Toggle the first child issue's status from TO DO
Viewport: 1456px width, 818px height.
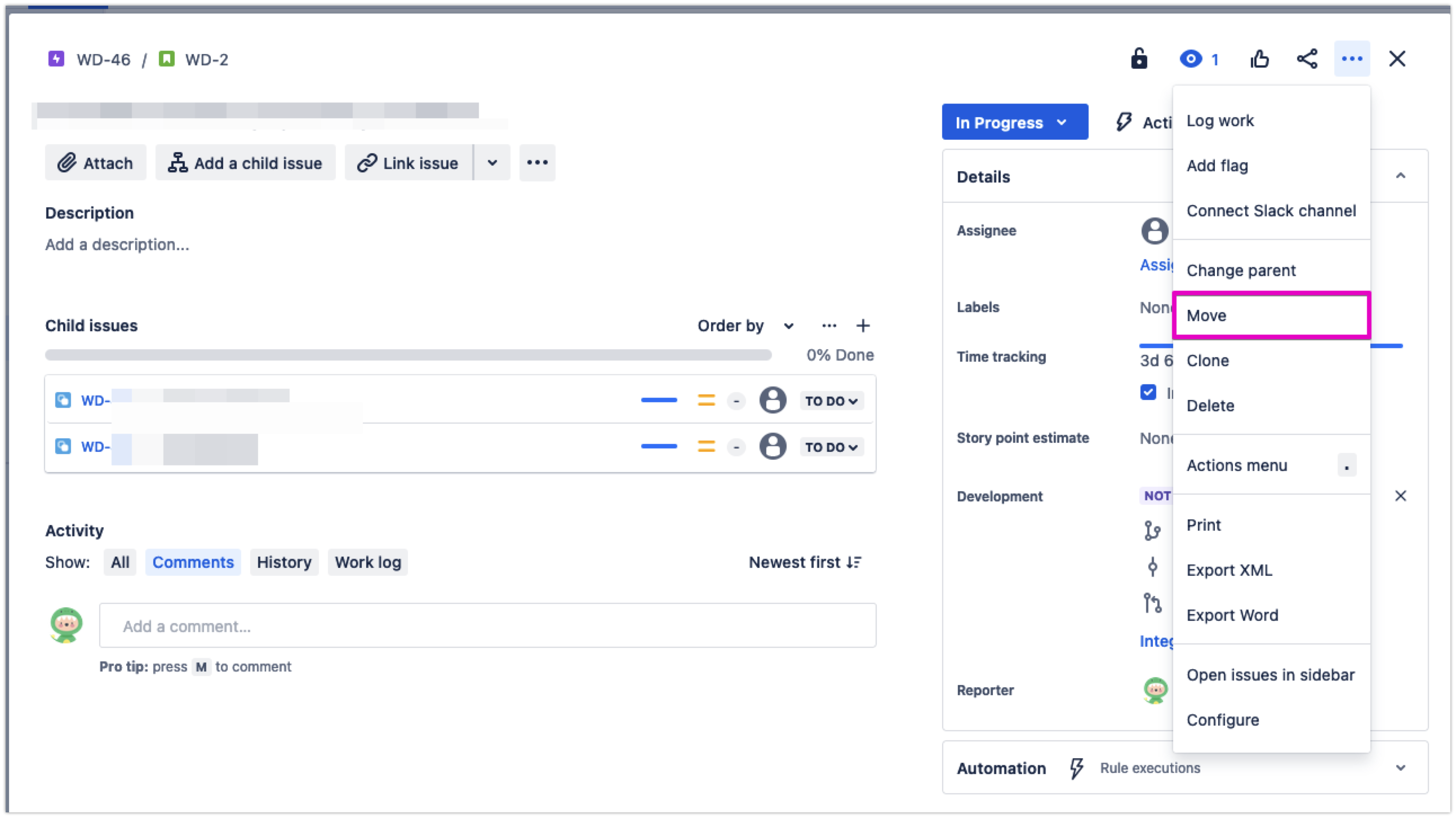click(831, 401)
